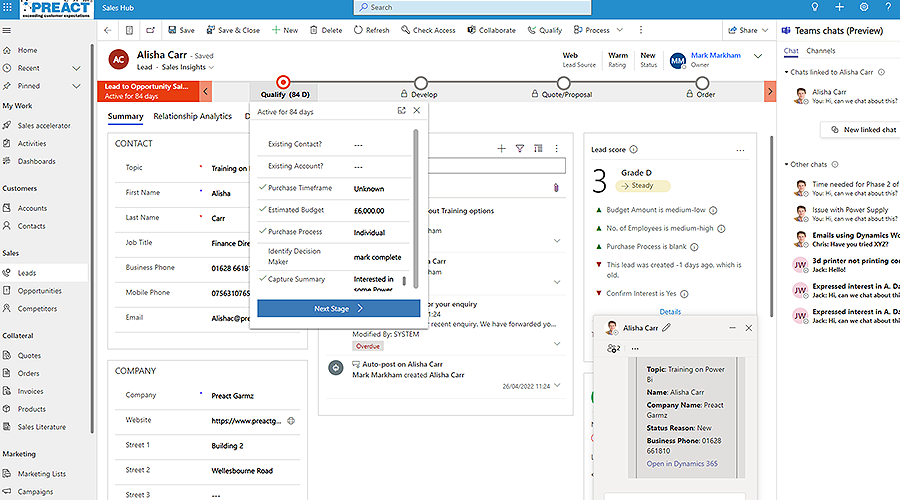
Task: Open timeline filter funnel icon
Action: coord(519,149)
